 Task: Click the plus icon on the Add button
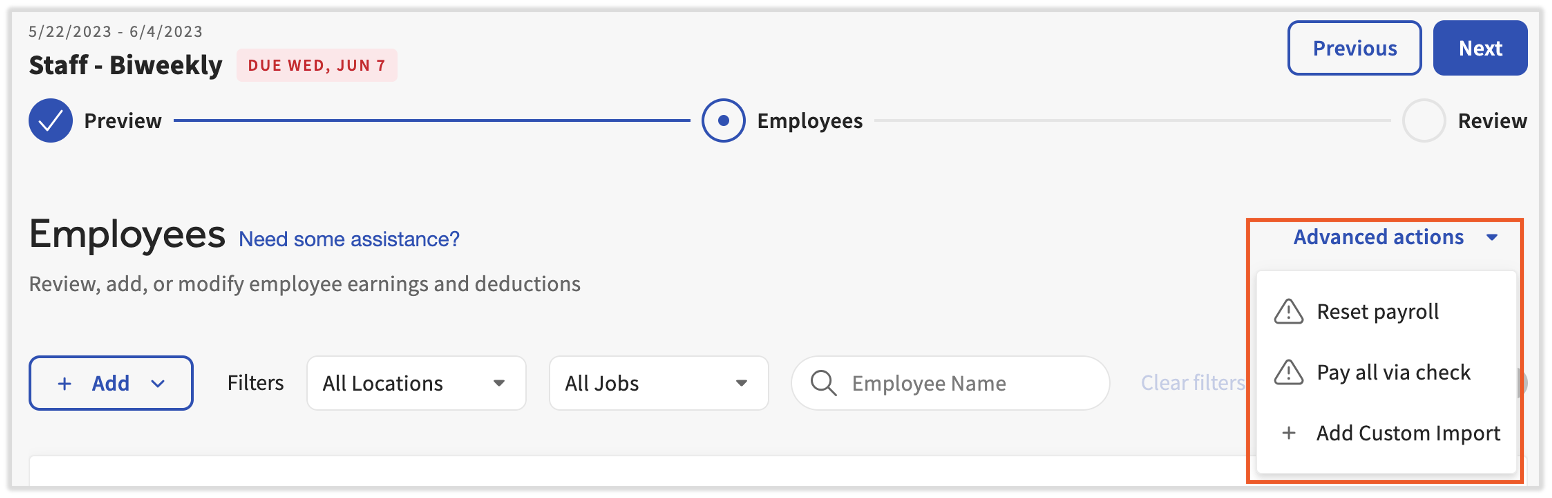pyautogui.click(x=65, y=383)
